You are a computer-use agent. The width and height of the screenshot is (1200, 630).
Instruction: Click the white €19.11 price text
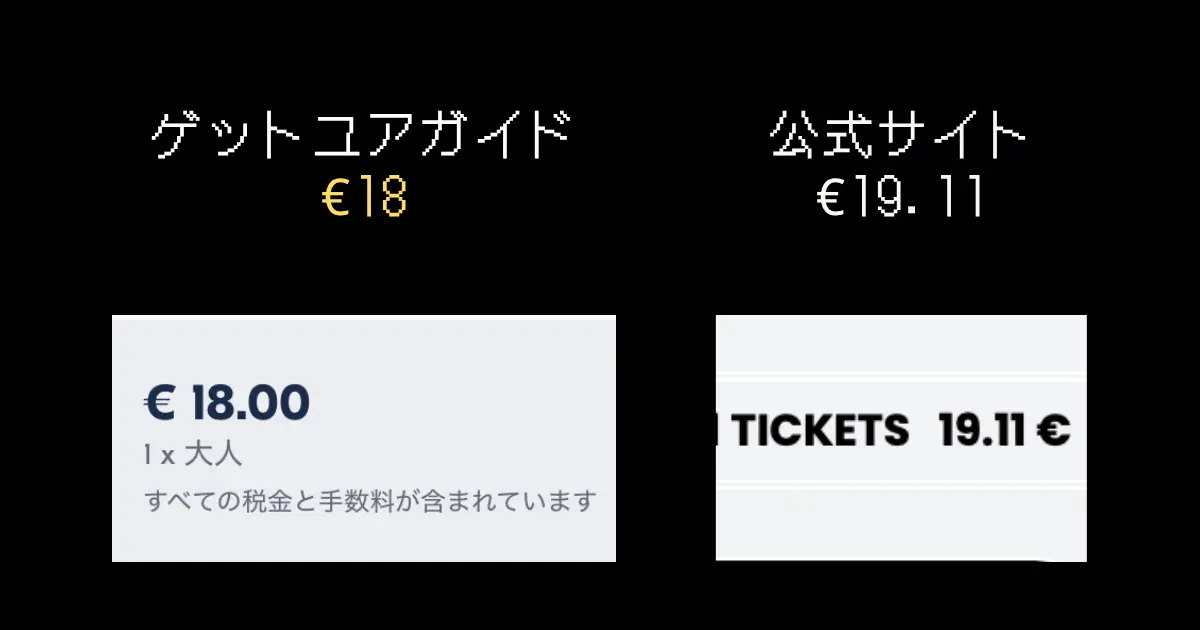pos(900,199)
